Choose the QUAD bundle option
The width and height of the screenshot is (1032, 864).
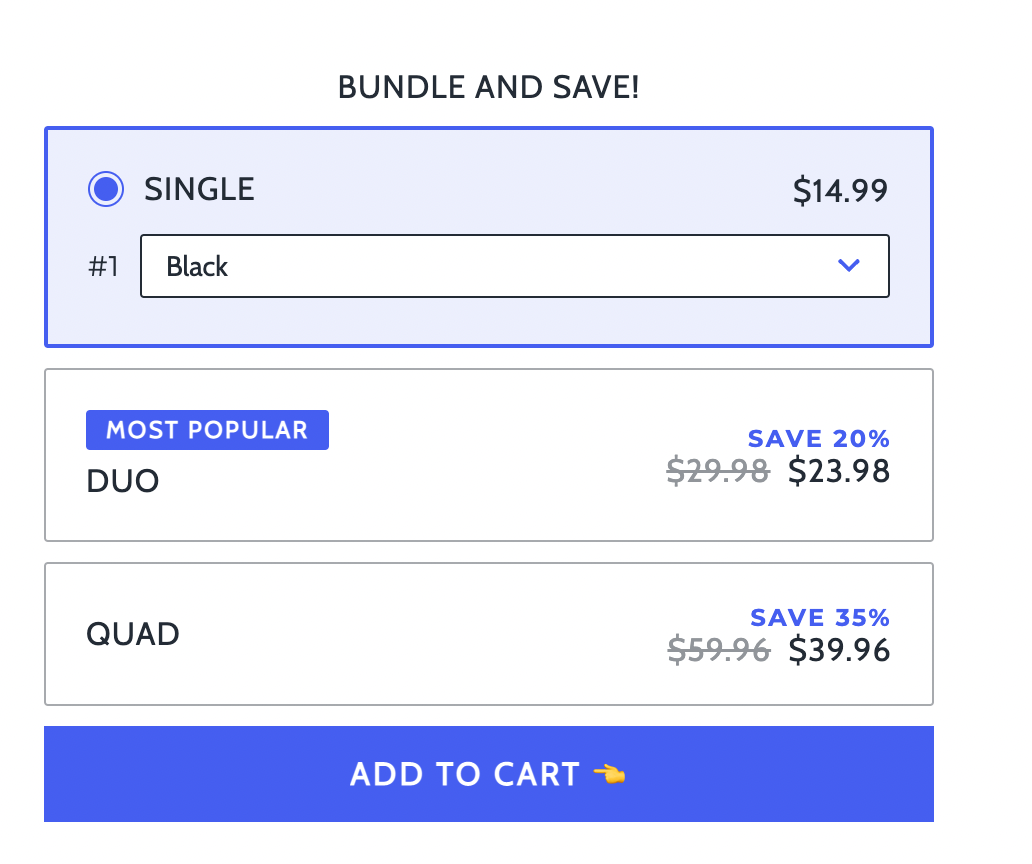489,634
